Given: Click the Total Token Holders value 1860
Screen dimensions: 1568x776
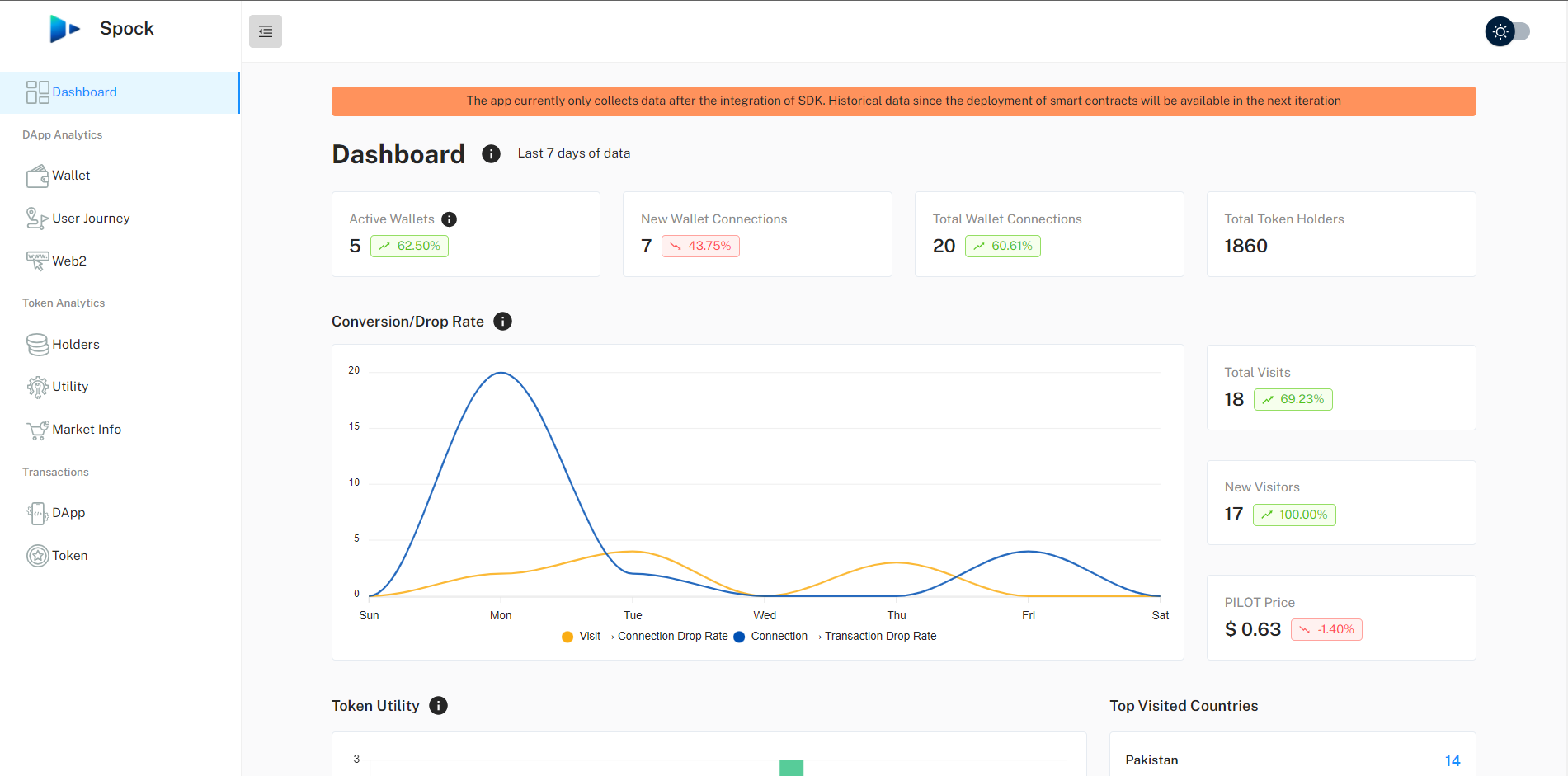Looking at the screenshot, I should (1245, 246).
